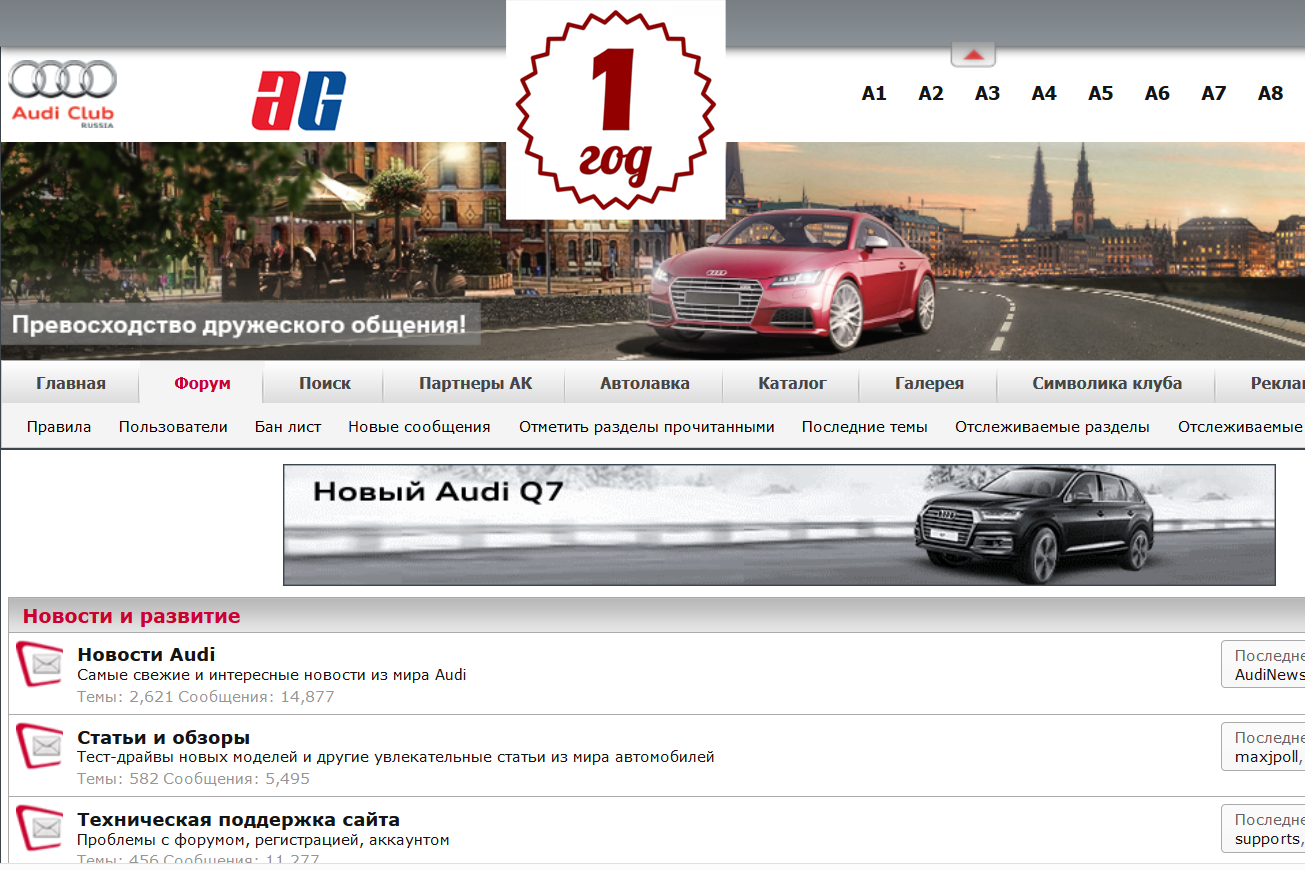Click forum icon beside Статьи и обзоры
The height and width of the screenshot is (870, 1305).
(40, 746)
